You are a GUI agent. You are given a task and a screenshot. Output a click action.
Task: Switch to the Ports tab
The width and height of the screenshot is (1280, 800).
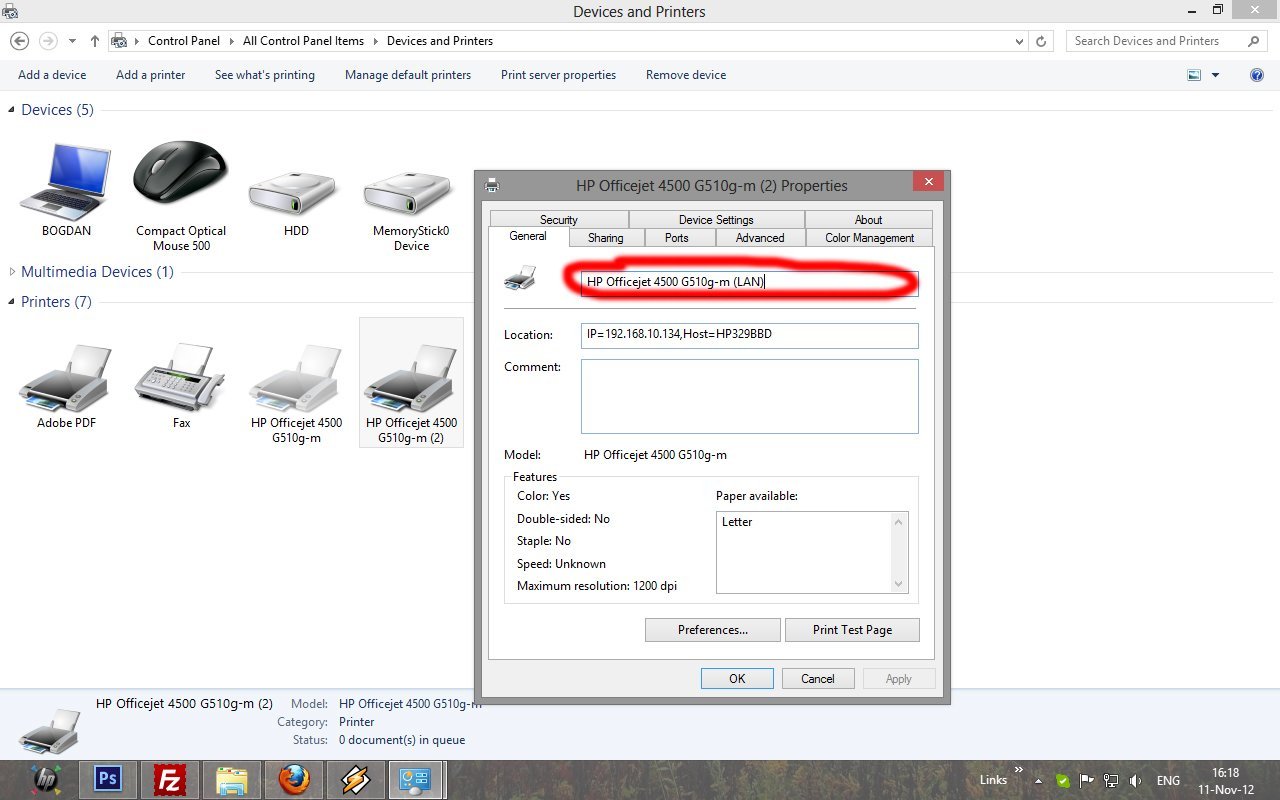pos(677,238)
